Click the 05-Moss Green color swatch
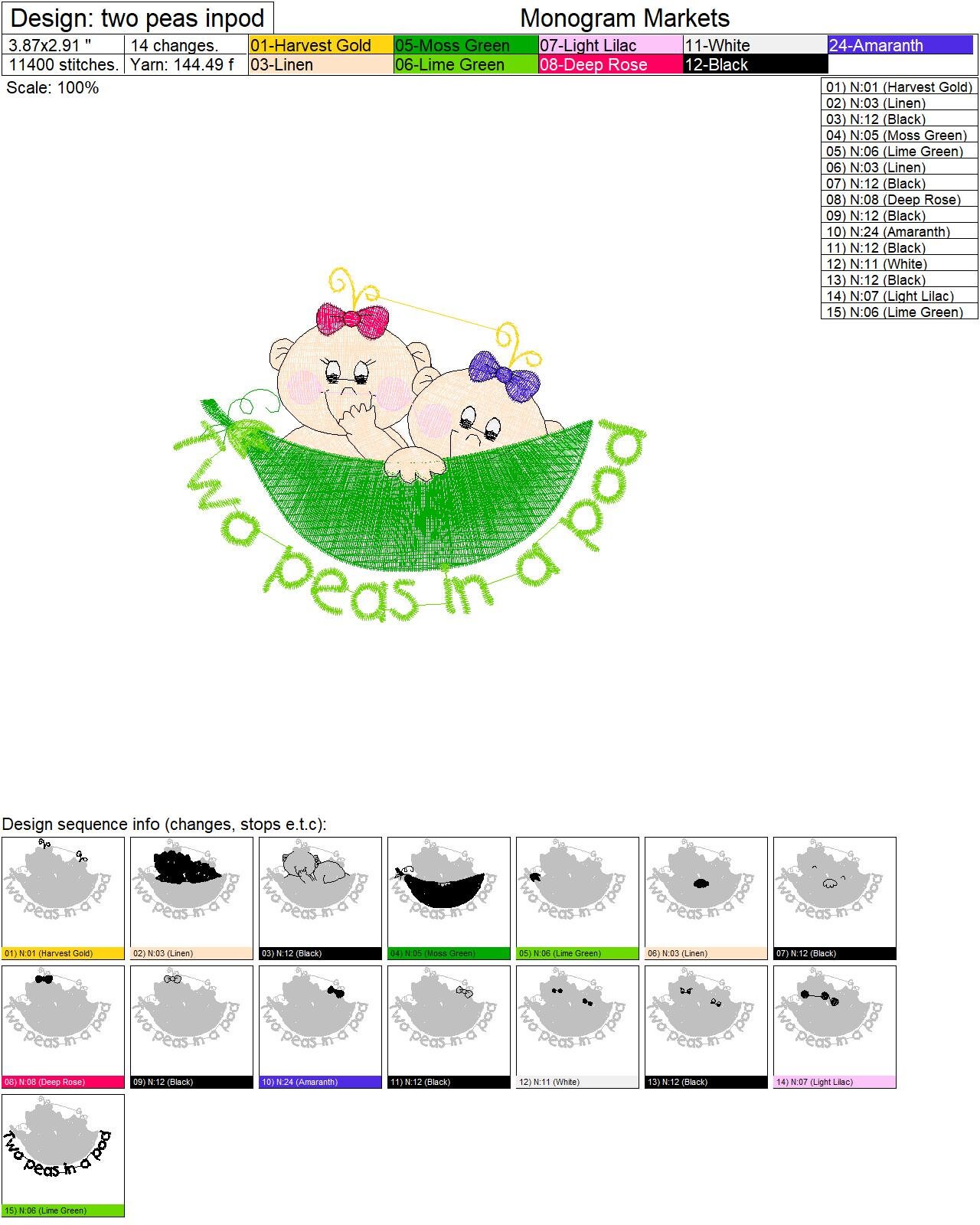 tap(466, 45)
